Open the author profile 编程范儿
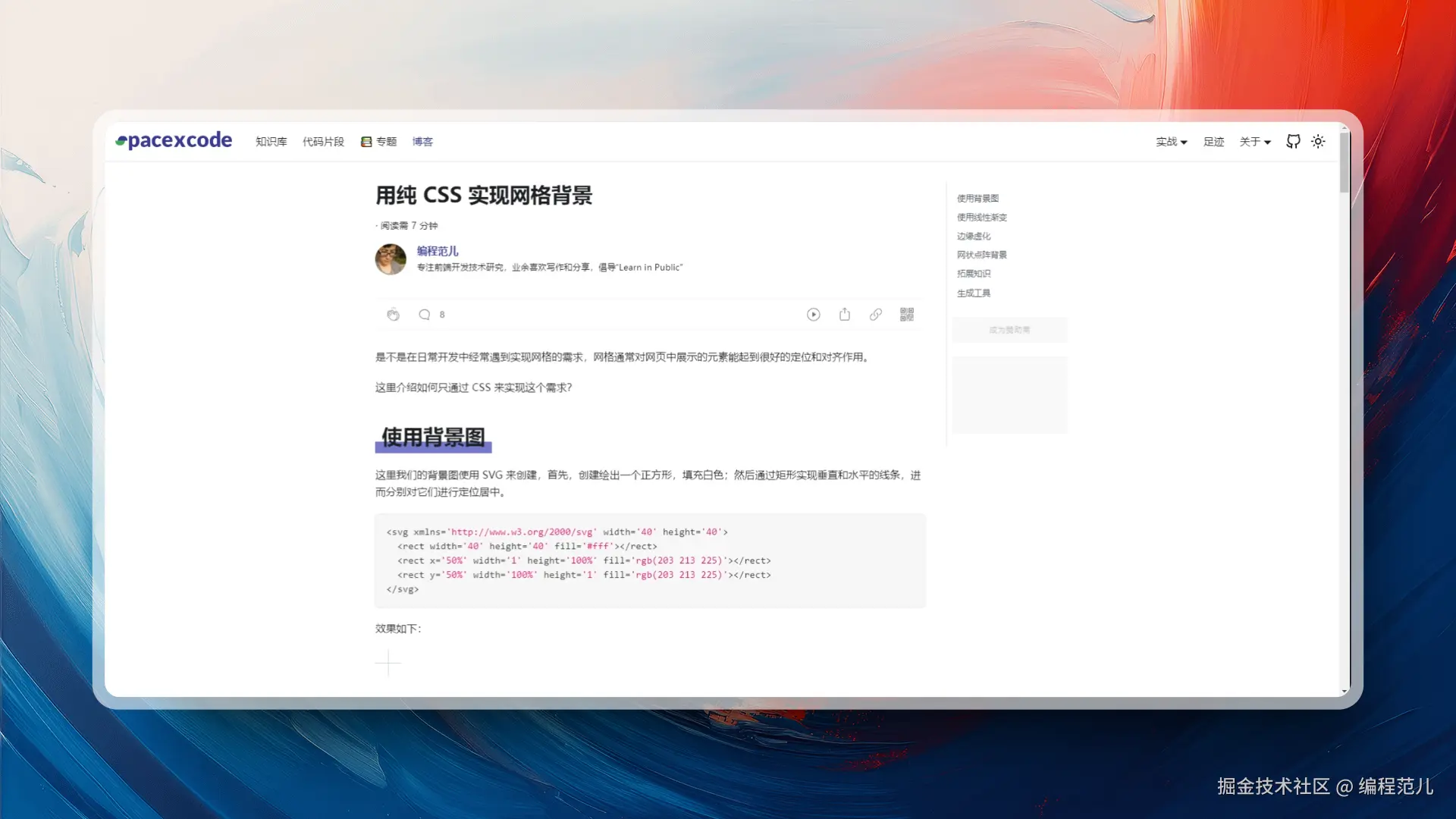Viewport: 1456px width, 819px height. [x=438, y=250]
